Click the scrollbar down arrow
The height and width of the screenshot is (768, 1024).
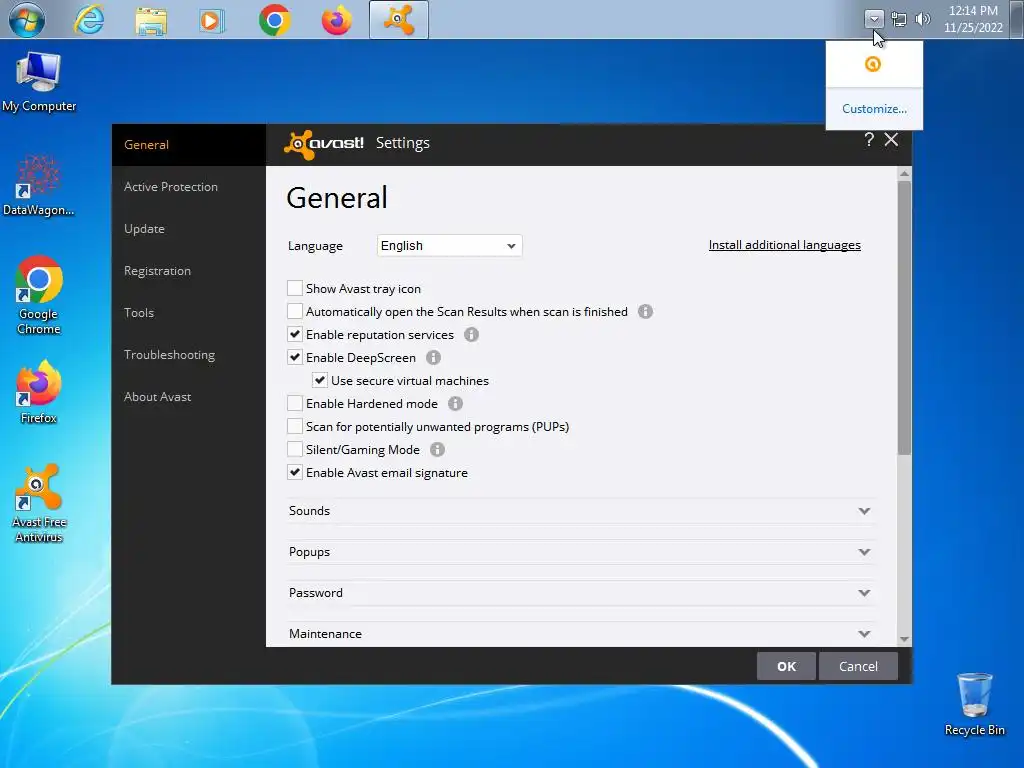(x=904, y=639)
